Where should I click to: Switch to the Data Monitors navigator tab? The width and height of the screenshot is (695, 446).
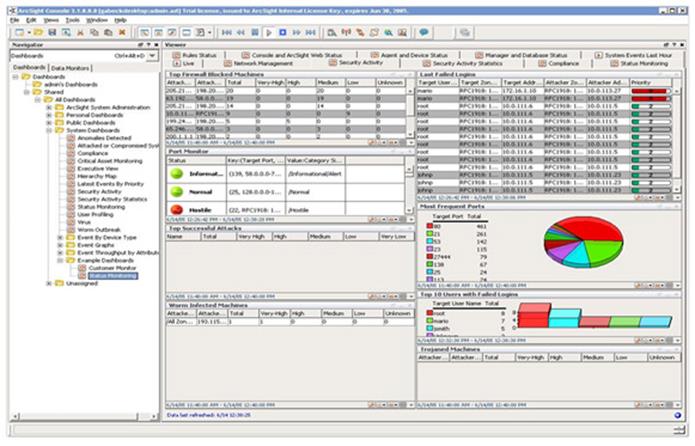coord(70,68)
